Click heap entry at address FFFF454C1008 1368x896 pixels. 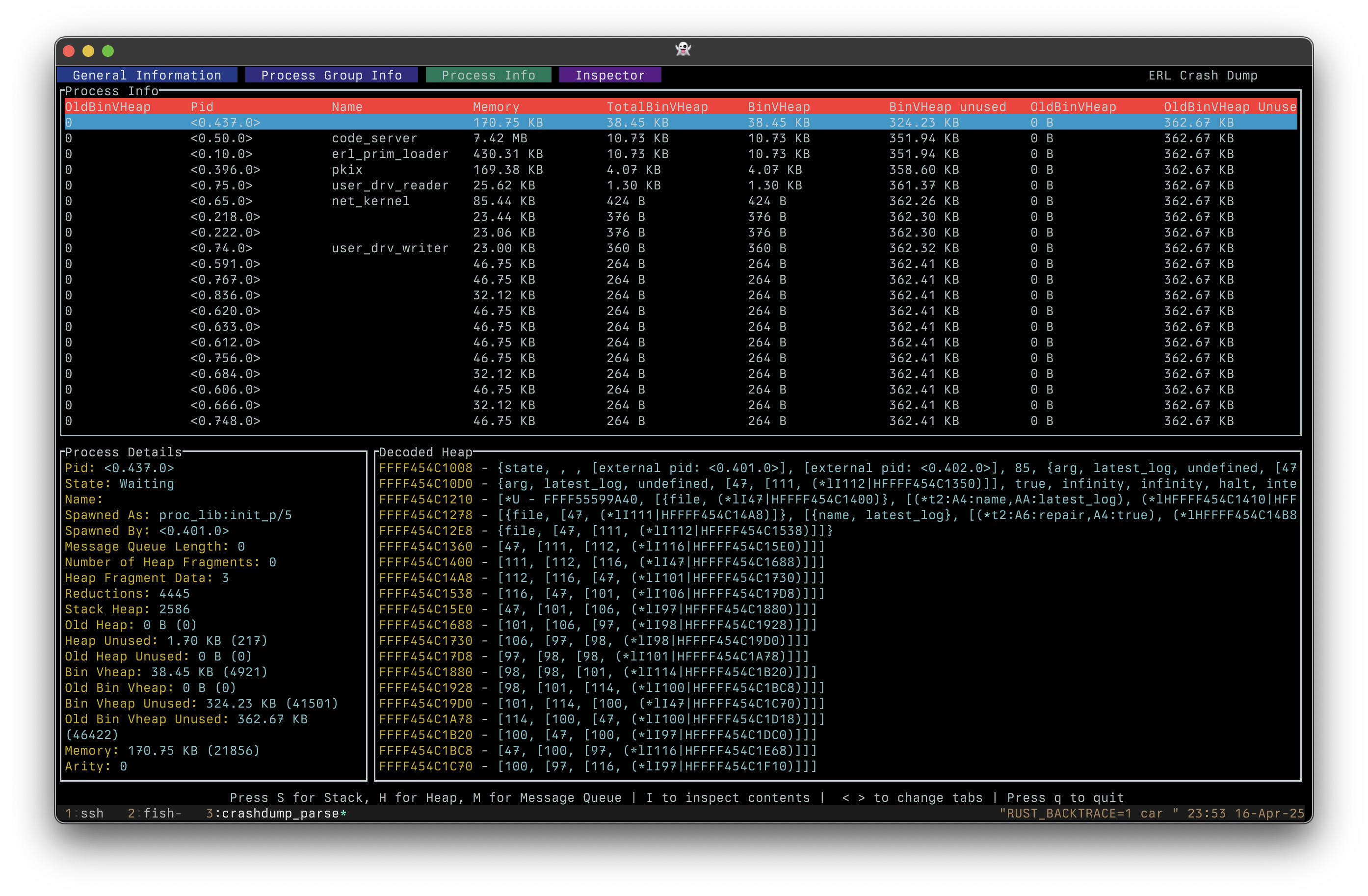point(425,469)
